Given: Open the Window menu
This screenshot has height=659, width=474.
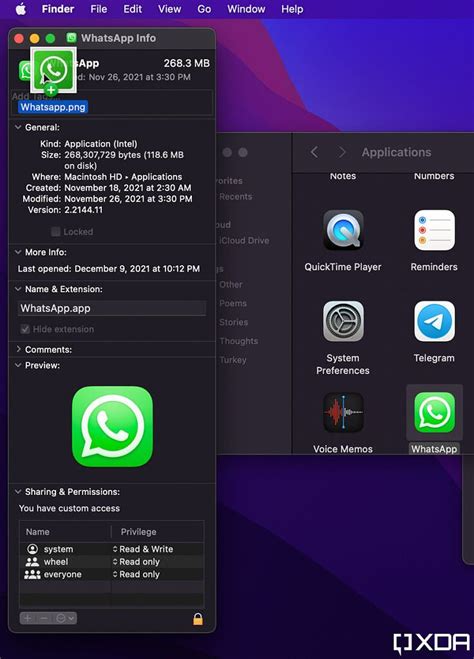Looking at the screenshot, I should click(x=246, y=9).
